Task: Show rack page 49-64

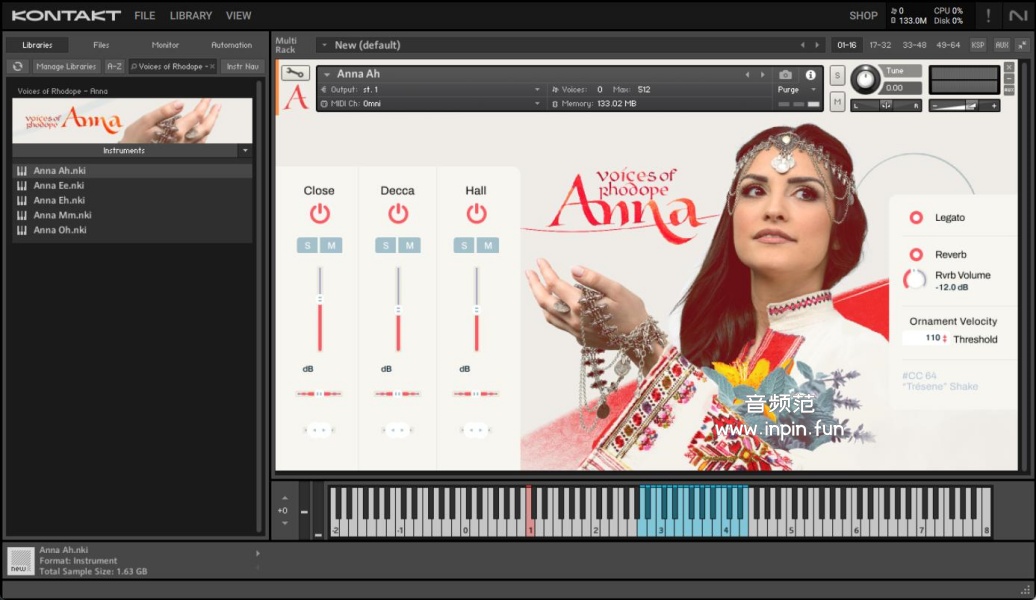Action: click(x=948, y=45)
